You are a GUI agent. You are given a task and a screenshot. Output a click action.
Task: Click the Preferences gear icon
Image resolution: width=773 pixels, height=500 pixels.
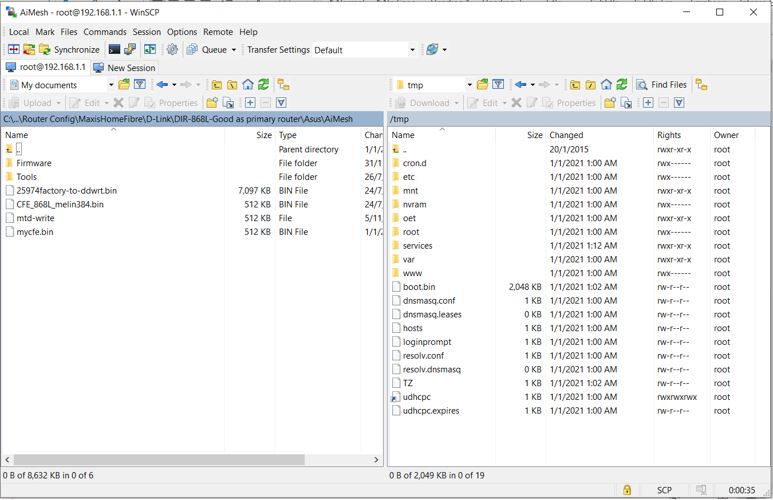(172, 49)
